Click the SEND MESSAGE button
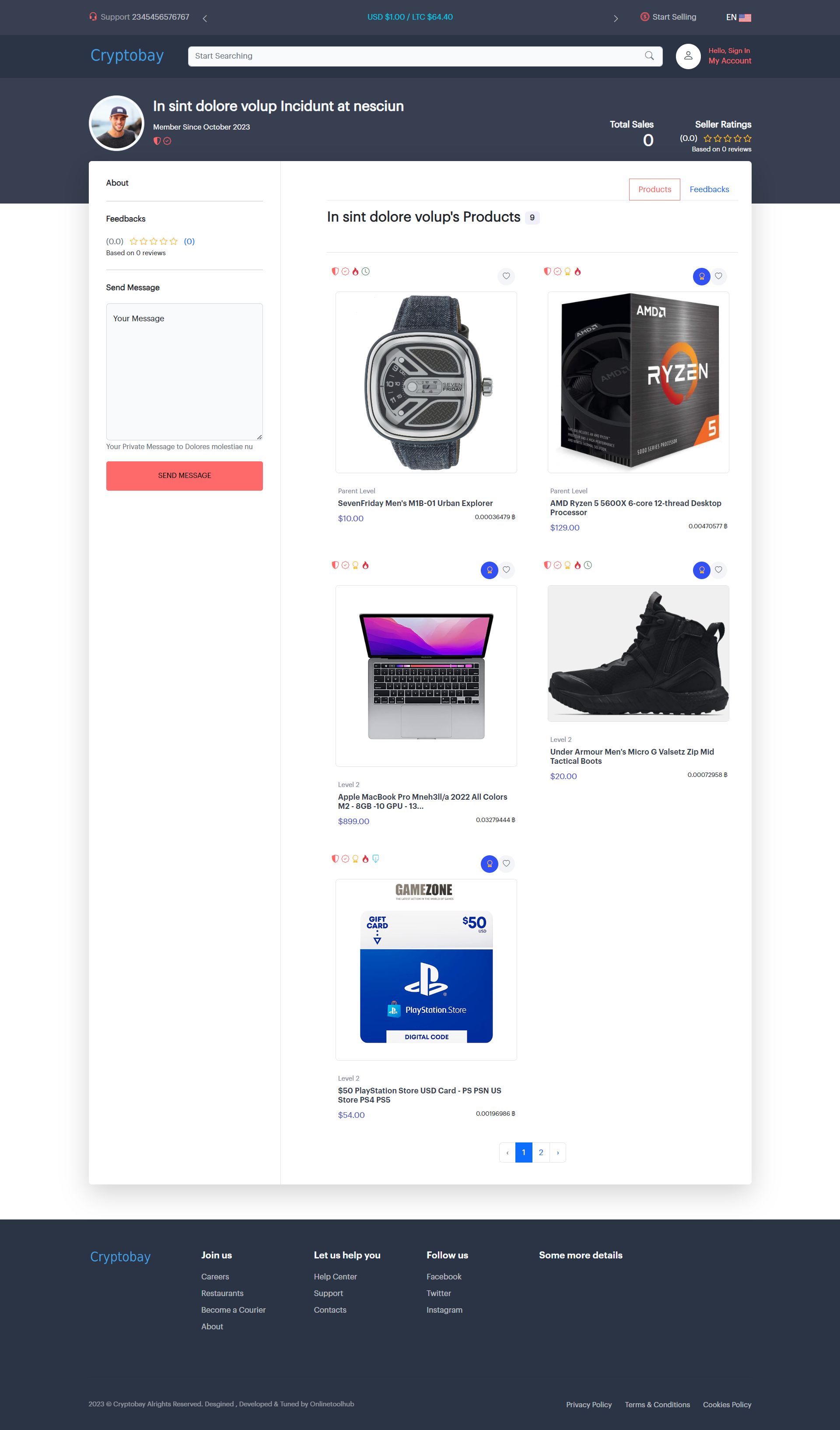Viewport: 840px width, 1430px height. (x=184, y=475)
